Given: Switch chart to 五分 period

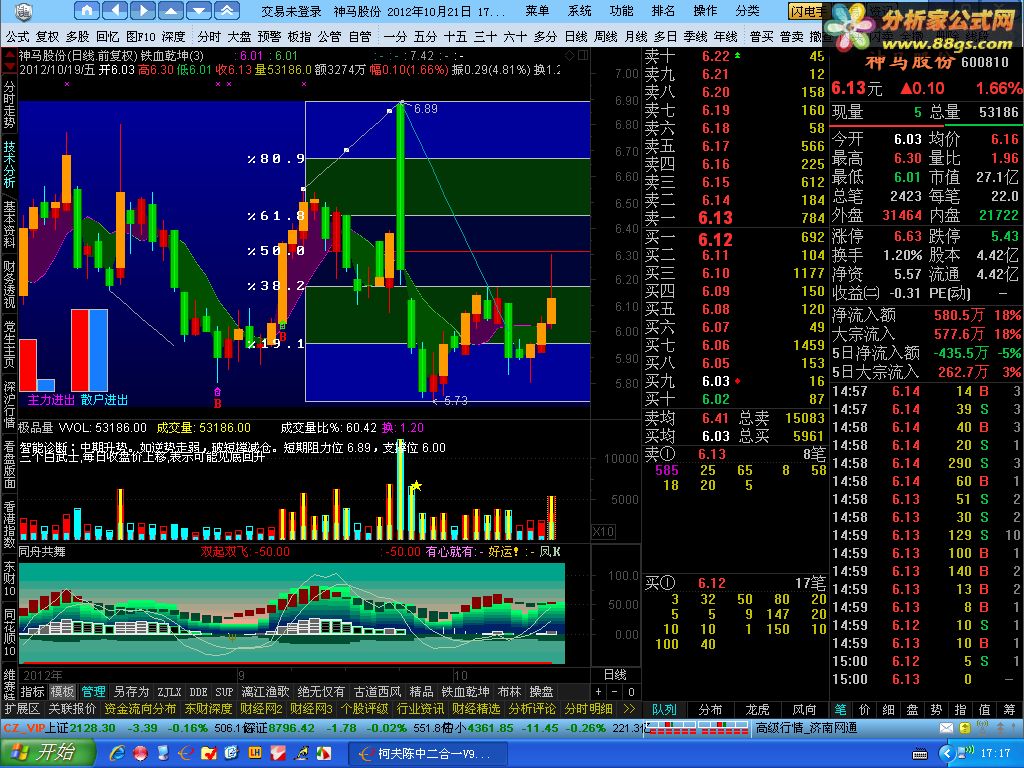Looking at the screenshot, I should 425,37.
